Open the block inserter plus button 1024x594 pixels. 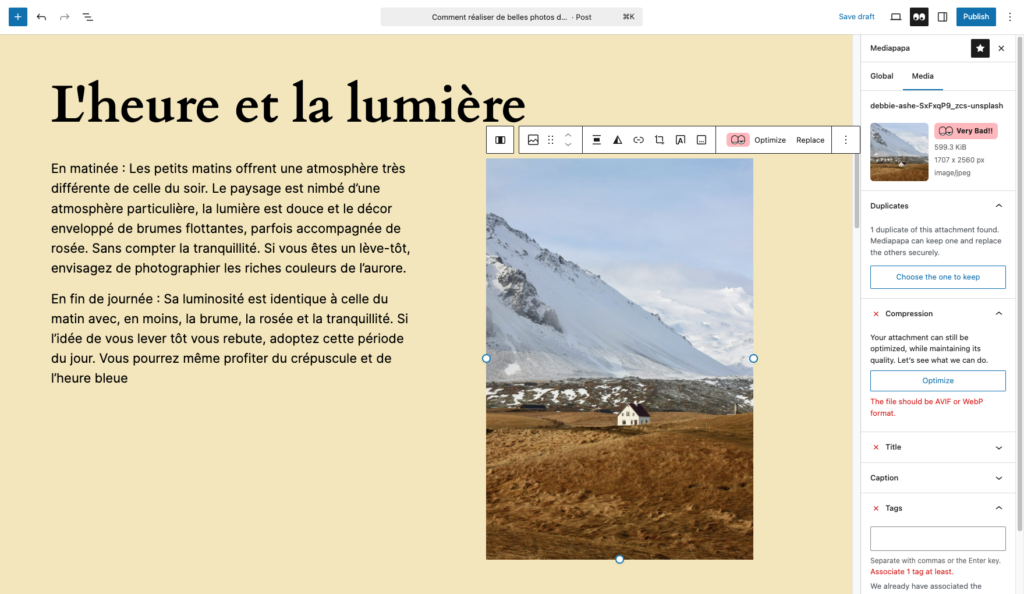pyautogui.click(x=18, y=17)
